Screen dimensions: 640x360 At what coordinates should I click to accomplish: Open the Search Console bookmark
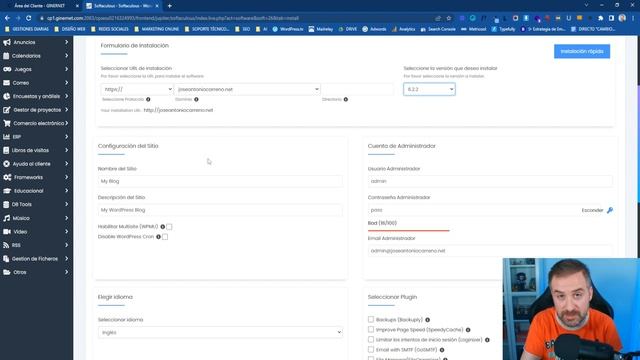438,29
